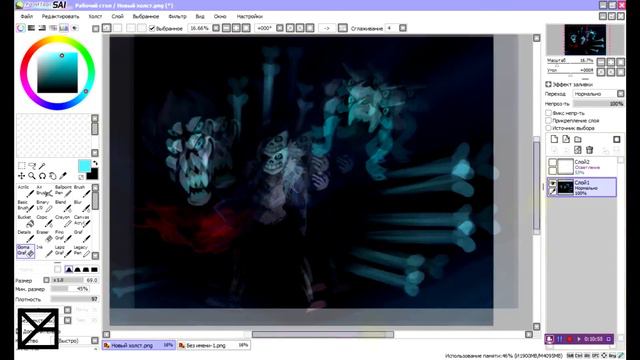Click the foreground cyan color swatch

click(84, 166)
